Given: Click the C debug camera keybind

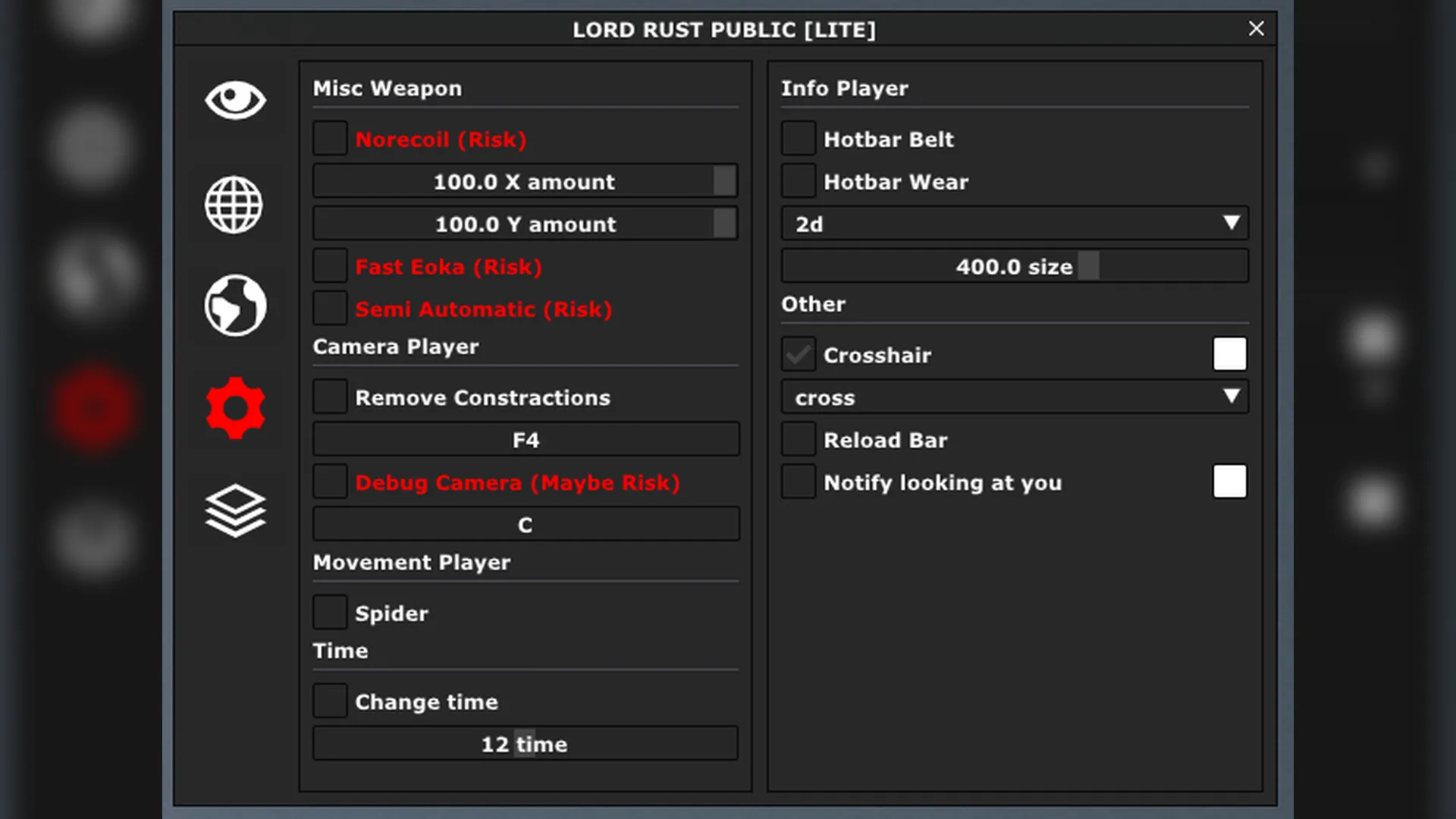Looking at the screenshot, I should (x=526, y=525).
